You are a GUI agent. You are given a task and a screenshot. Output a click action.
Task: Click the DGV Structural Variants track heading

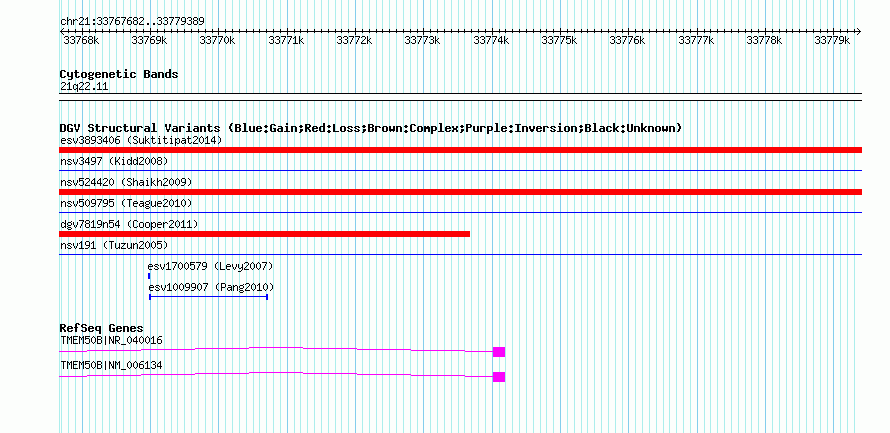[371, 128]
